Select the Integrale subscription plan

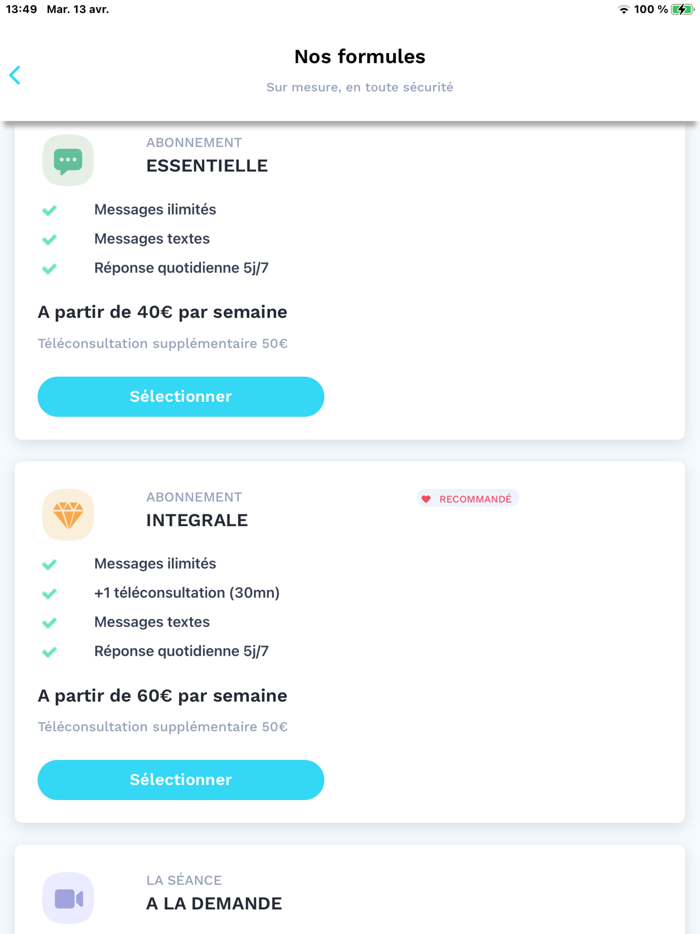point(181,780)
